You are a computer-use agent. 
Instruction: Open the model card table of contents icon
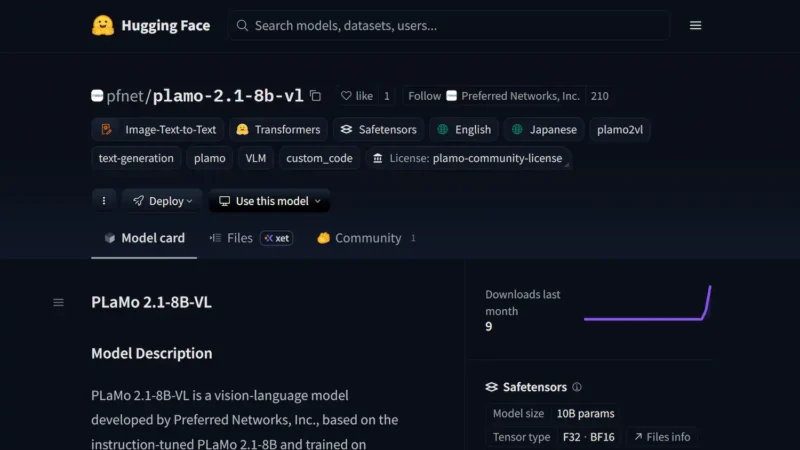(x=58, y=302)
